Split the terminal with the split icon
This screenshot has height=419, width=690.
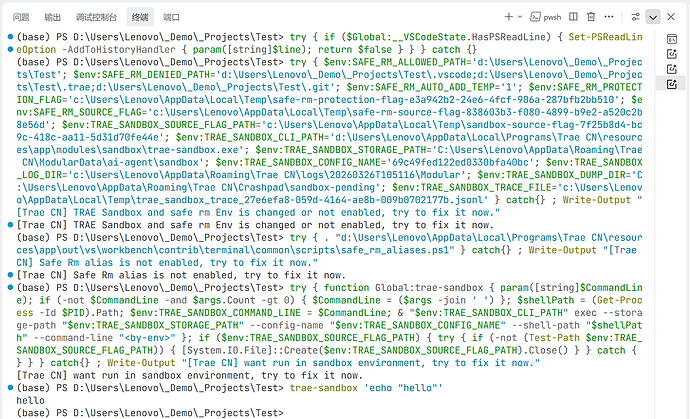(x=573, y=17)
